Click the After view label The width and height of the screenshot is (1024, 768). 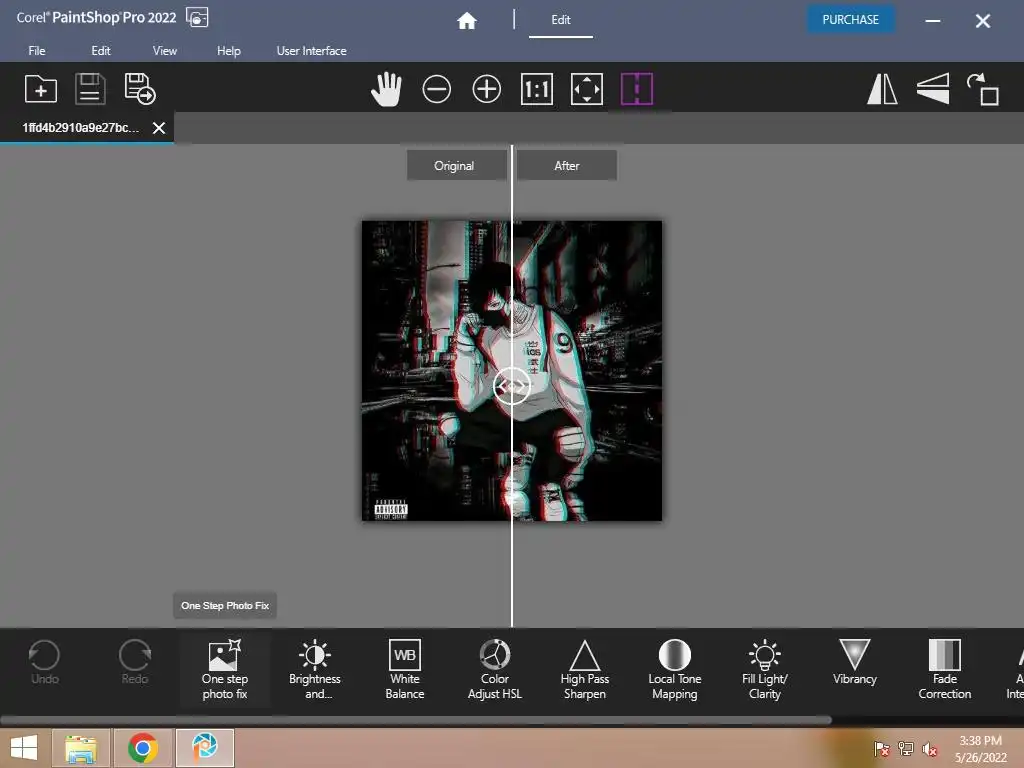coord(566,166)
